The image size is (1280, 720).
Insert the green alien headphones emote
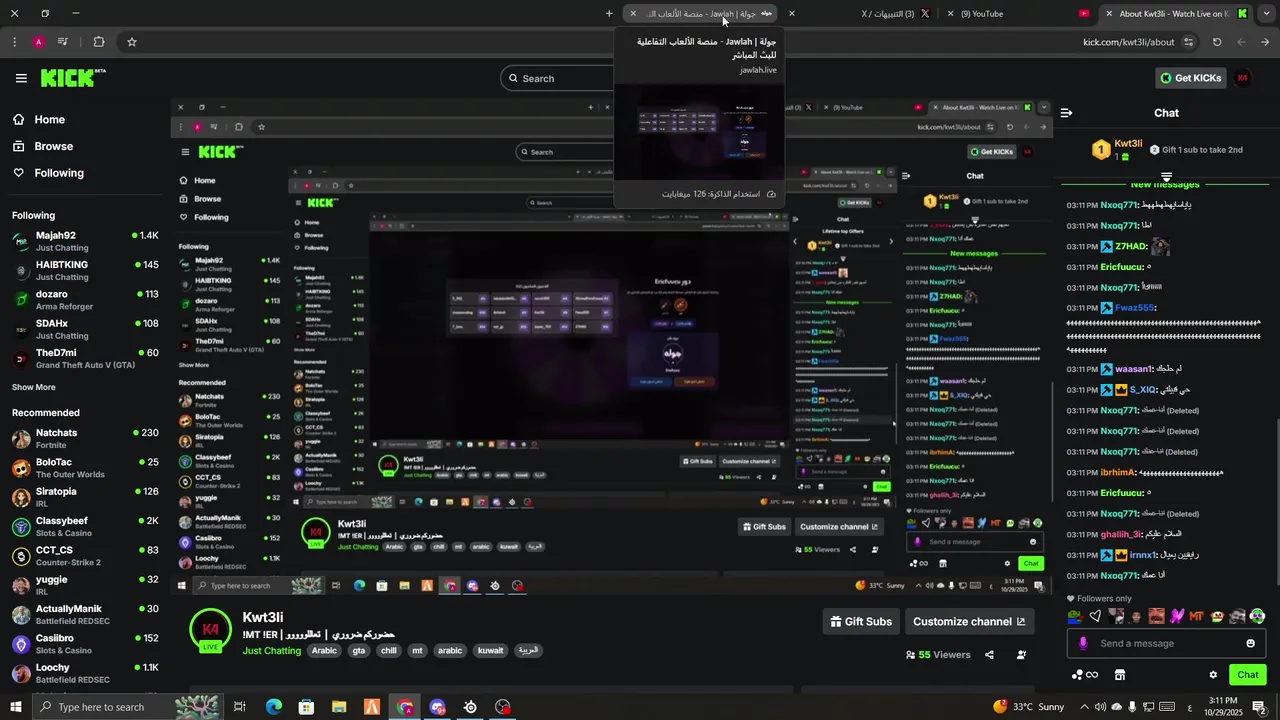[x=1257, y=616]
